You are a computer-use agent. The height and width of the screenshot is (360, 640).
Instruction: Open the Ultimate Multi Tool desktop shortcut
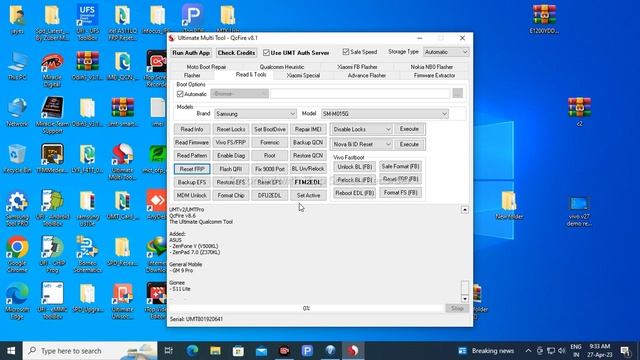point(122,162)
